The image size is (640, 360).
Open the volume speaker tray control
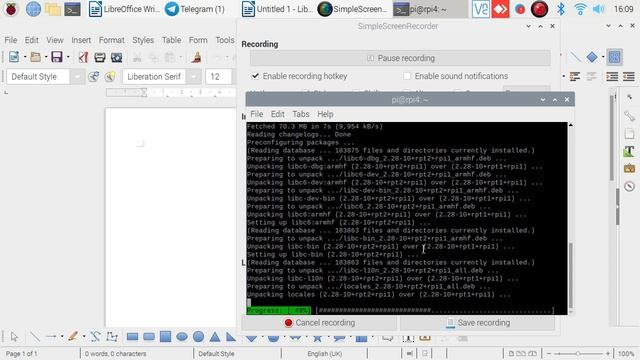pyautogui.click(x=598, y=9)
